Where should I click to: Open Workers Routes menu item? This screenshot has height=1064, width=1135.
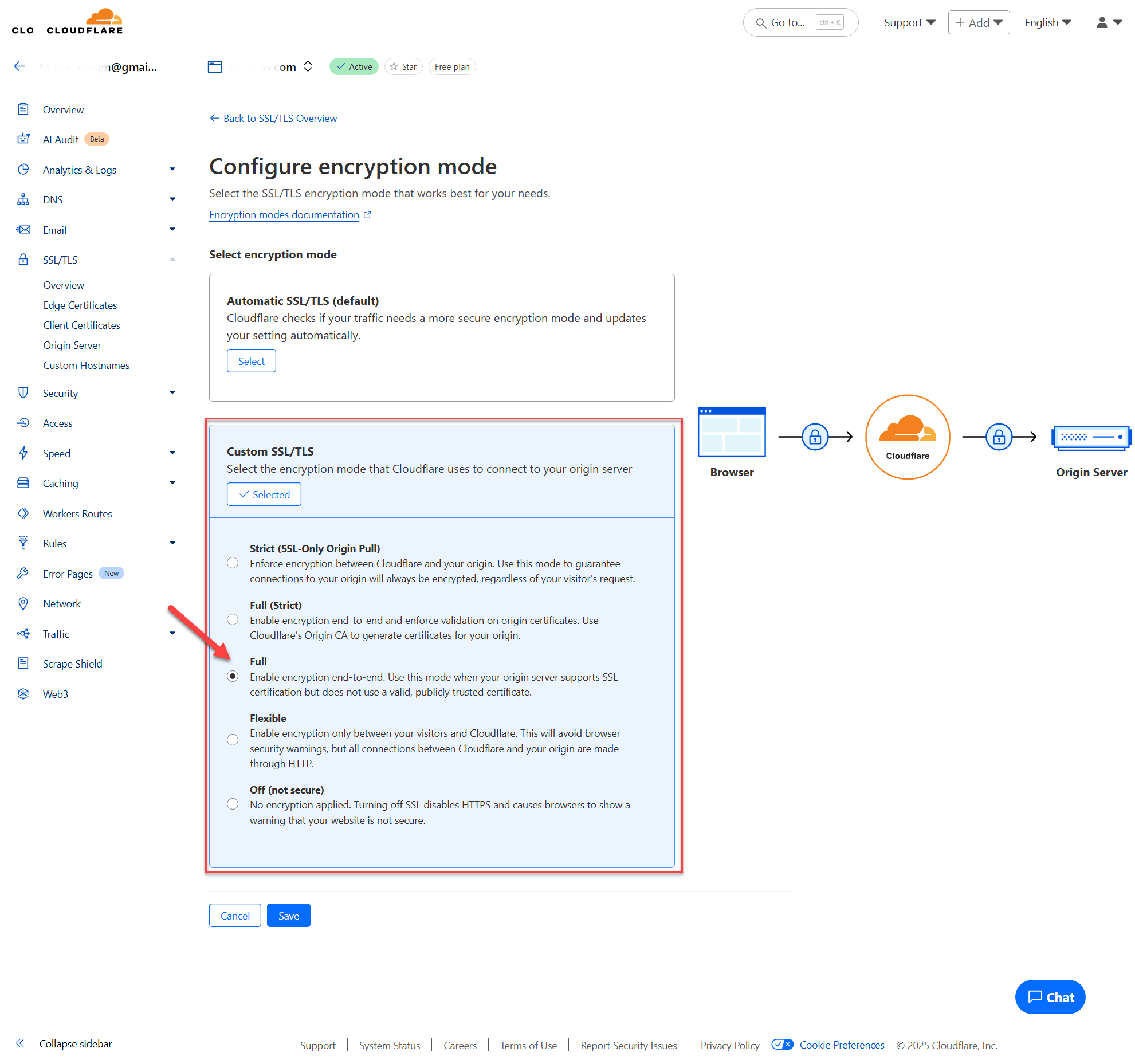coord(77,513)
